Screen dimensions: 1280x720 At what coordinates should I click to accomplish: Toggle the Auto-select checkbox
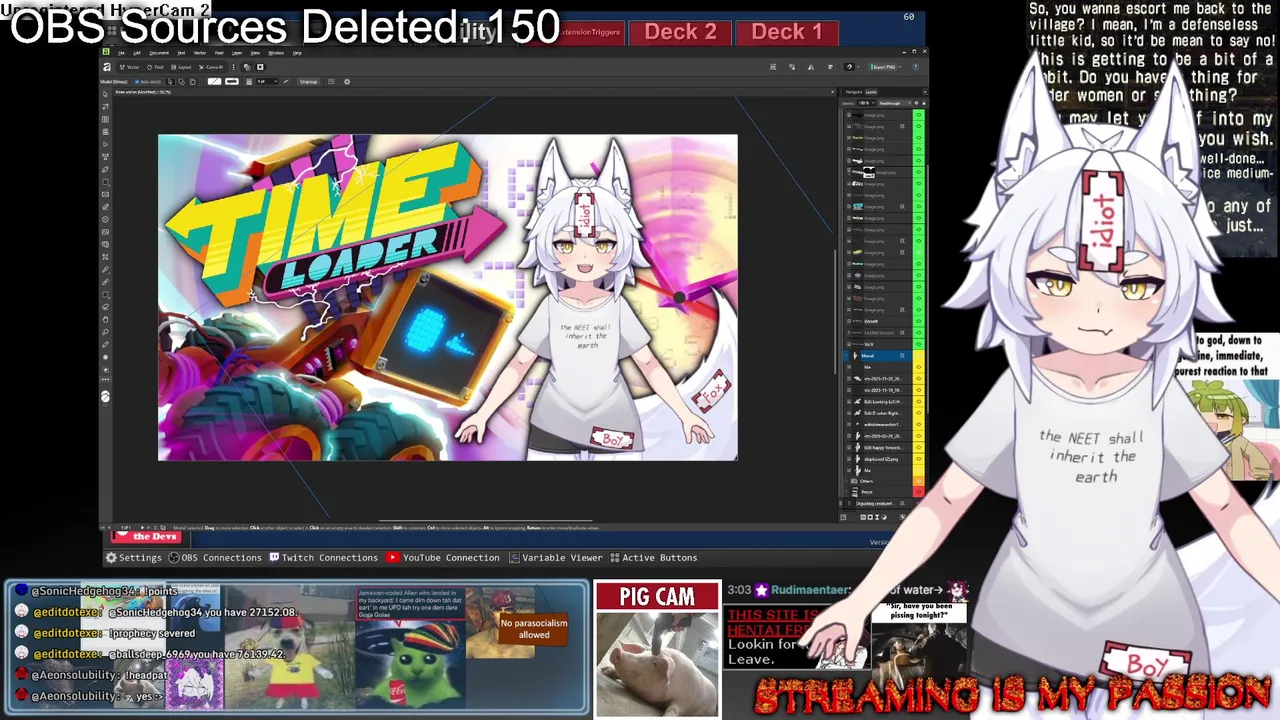[137, 82]
